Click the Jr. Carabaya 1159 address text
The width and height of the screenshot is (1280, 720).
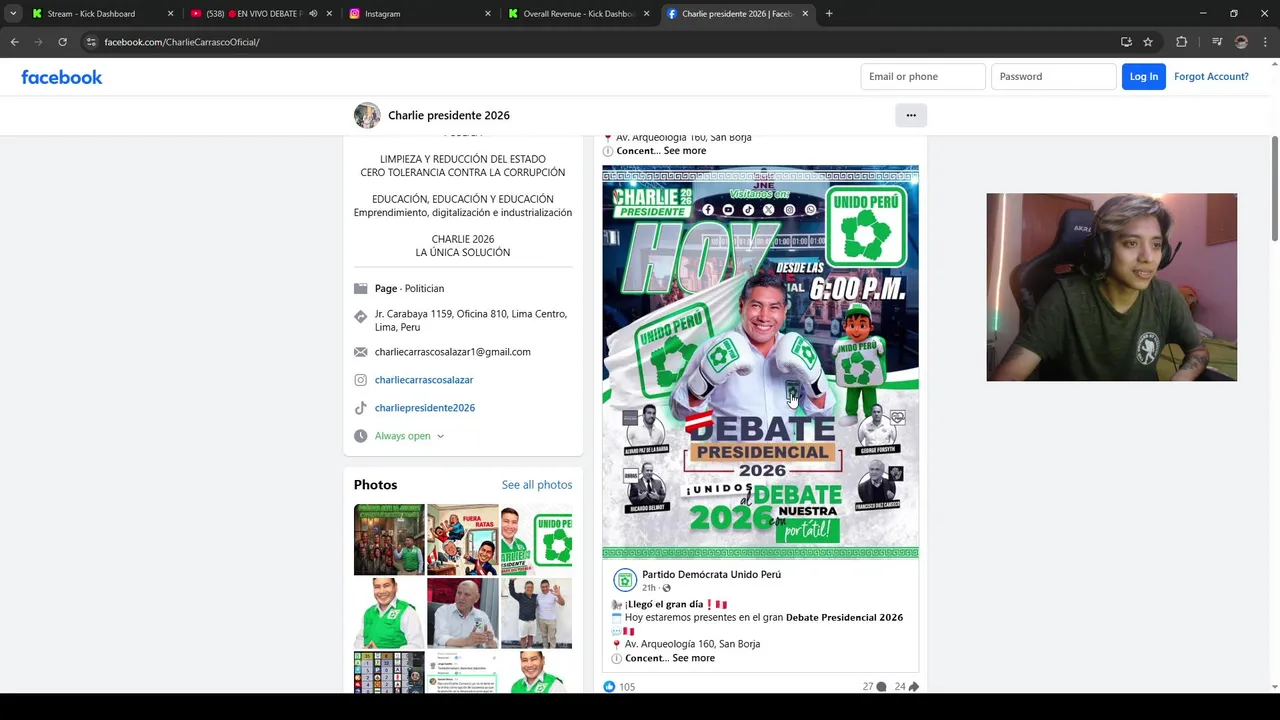(471, 320)
